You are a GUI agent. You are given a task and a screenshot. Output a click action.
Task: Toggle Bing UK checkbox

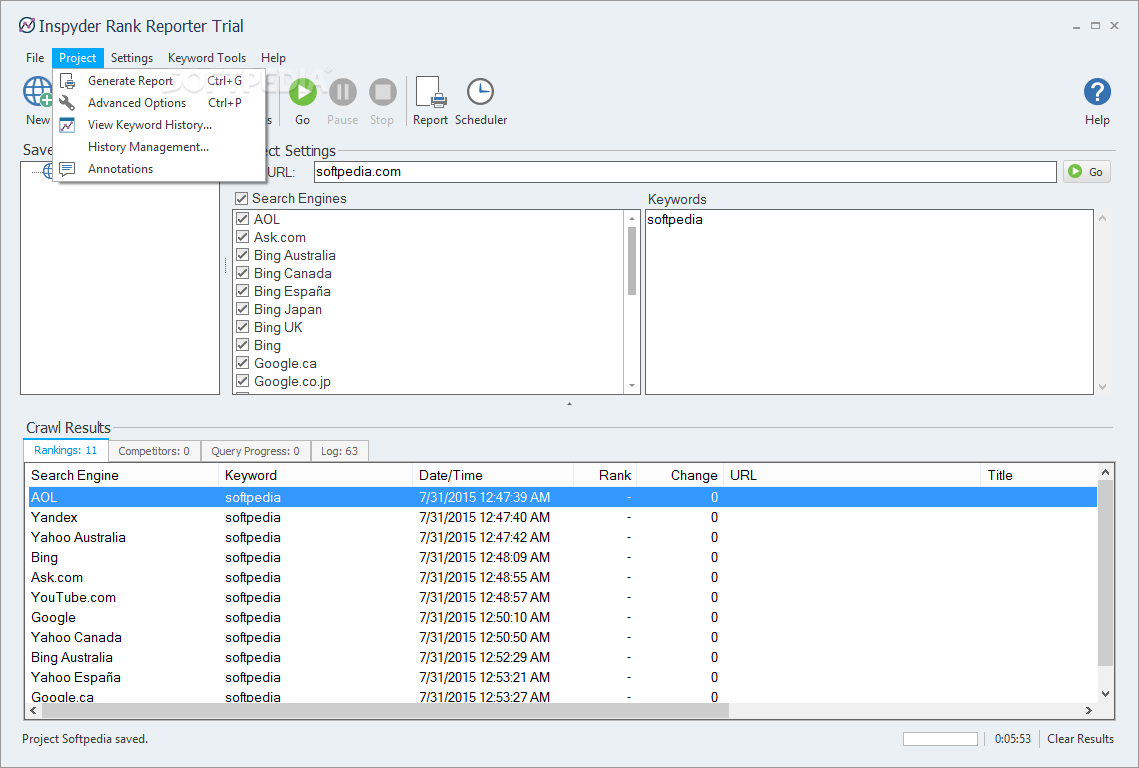pos(243,327)
